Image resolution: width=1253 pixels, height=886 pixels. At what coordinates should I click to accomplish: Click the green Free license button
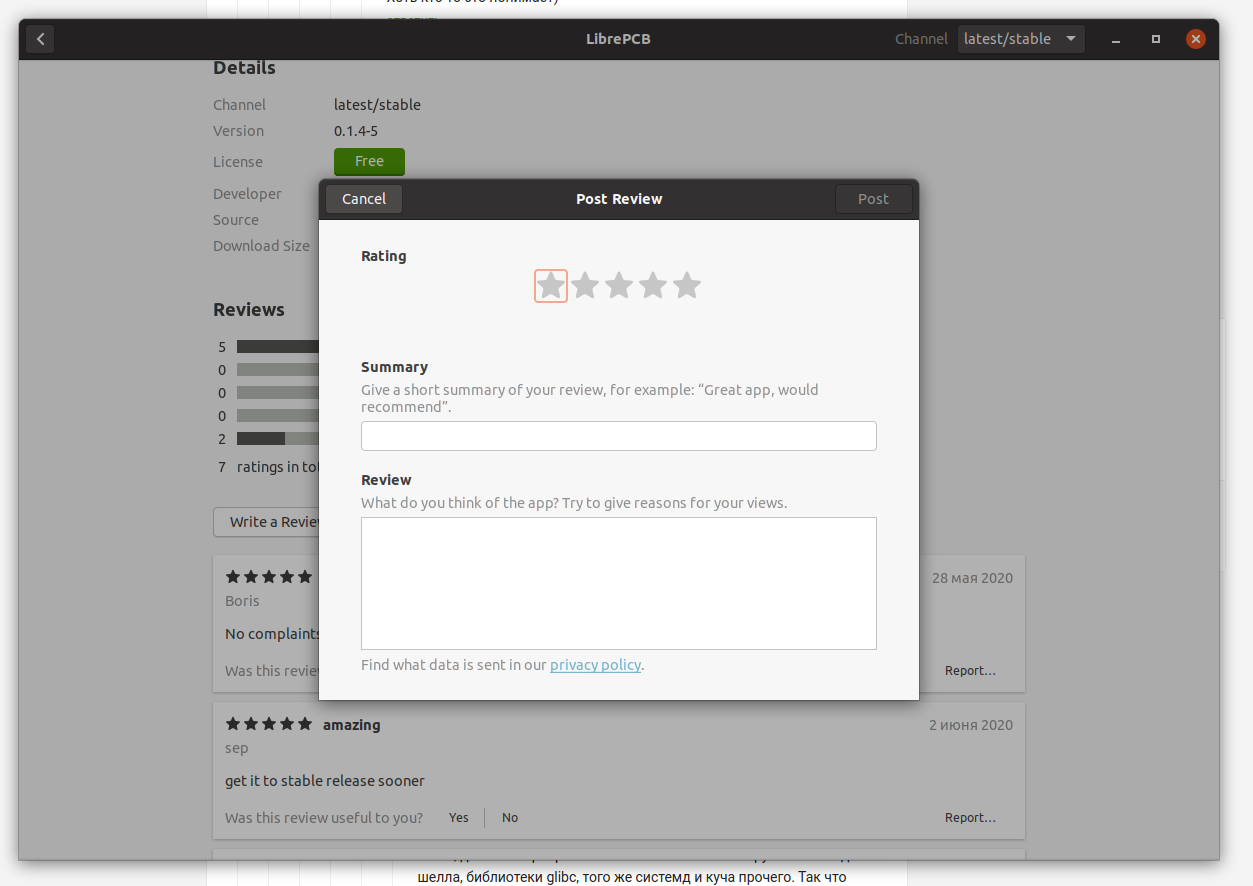[369, 161]
